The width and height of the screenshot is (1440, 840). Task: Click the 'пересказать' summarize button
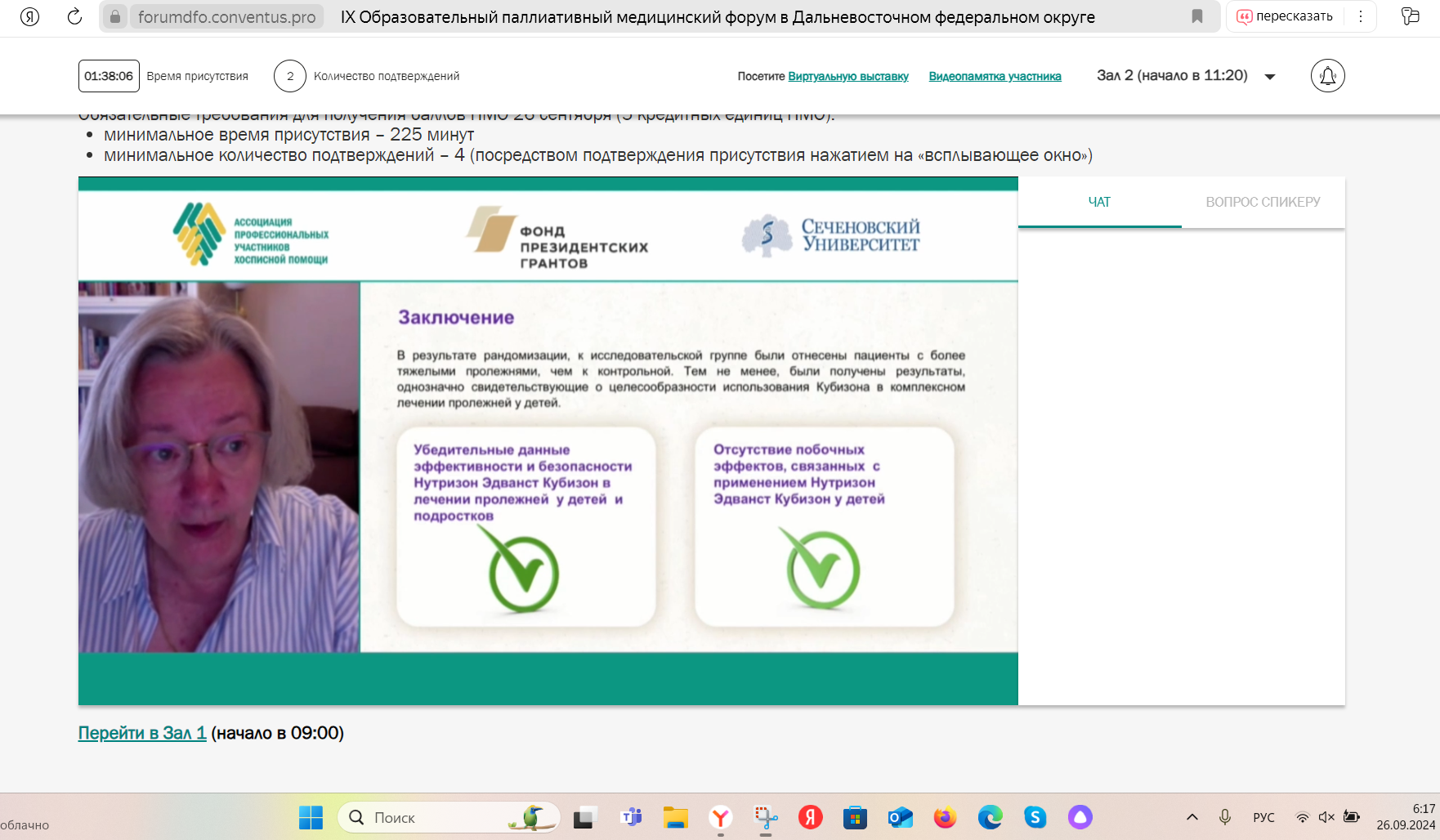click(1285, 16)
